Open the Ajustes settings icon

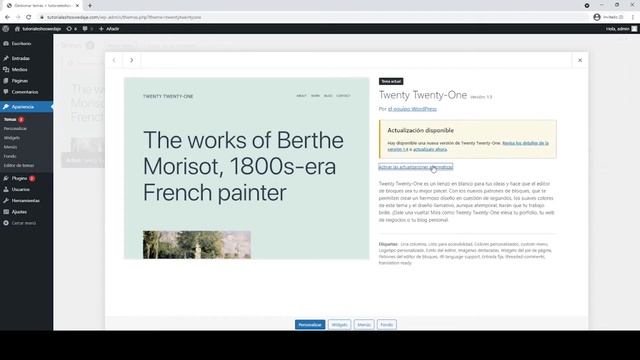point(6,212)
